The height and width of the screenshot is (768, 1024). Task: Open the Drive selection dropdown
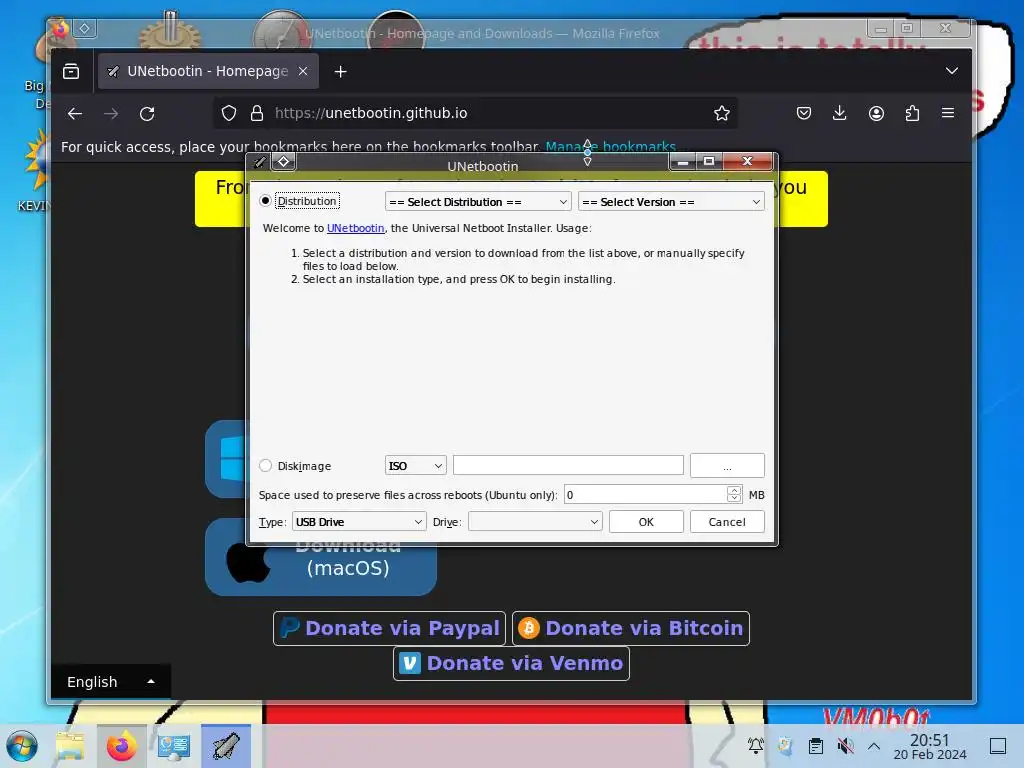tap(535, 522)
